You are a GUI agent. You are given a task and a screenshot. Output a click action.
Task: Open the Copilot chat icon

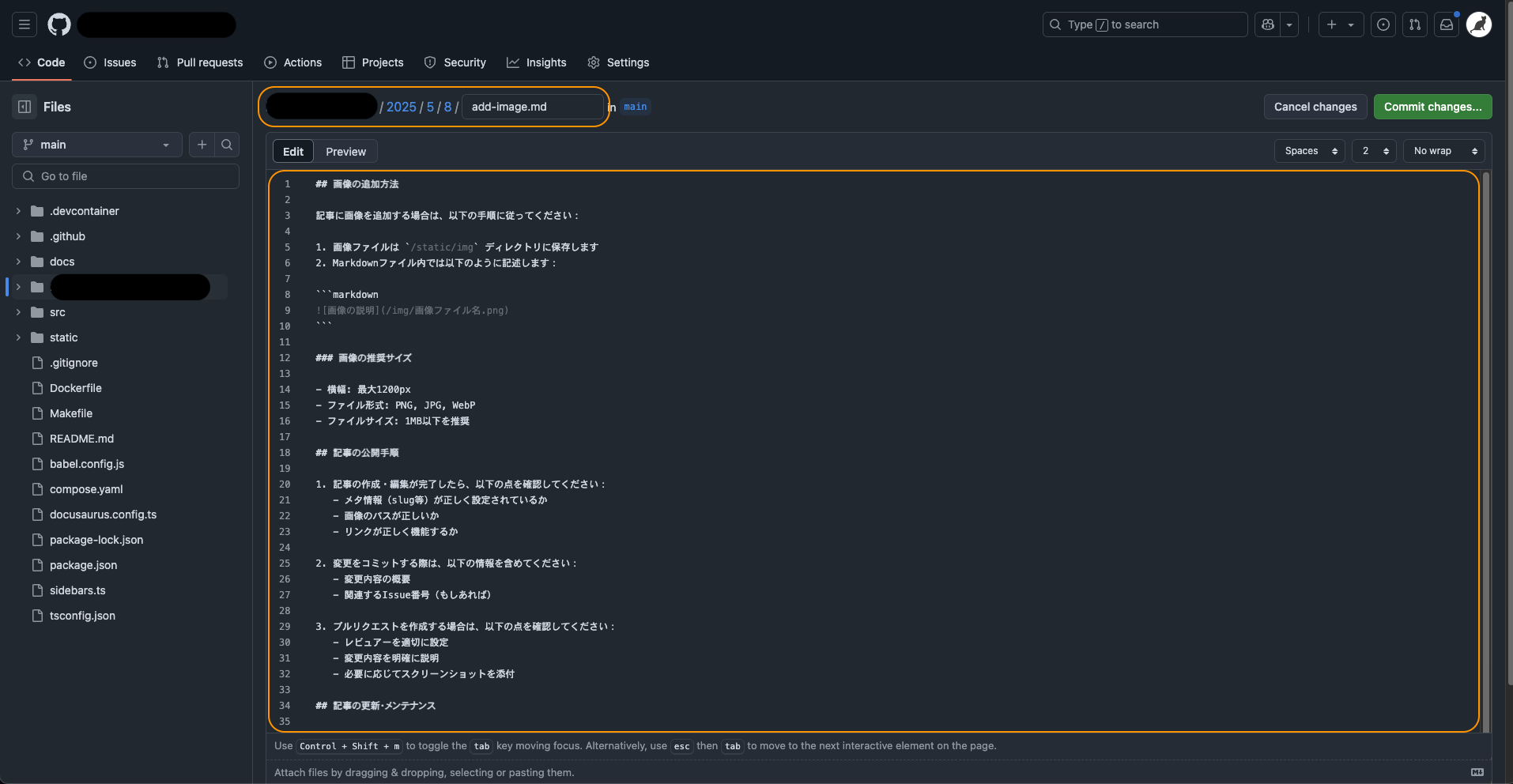tap(1268, 24)
